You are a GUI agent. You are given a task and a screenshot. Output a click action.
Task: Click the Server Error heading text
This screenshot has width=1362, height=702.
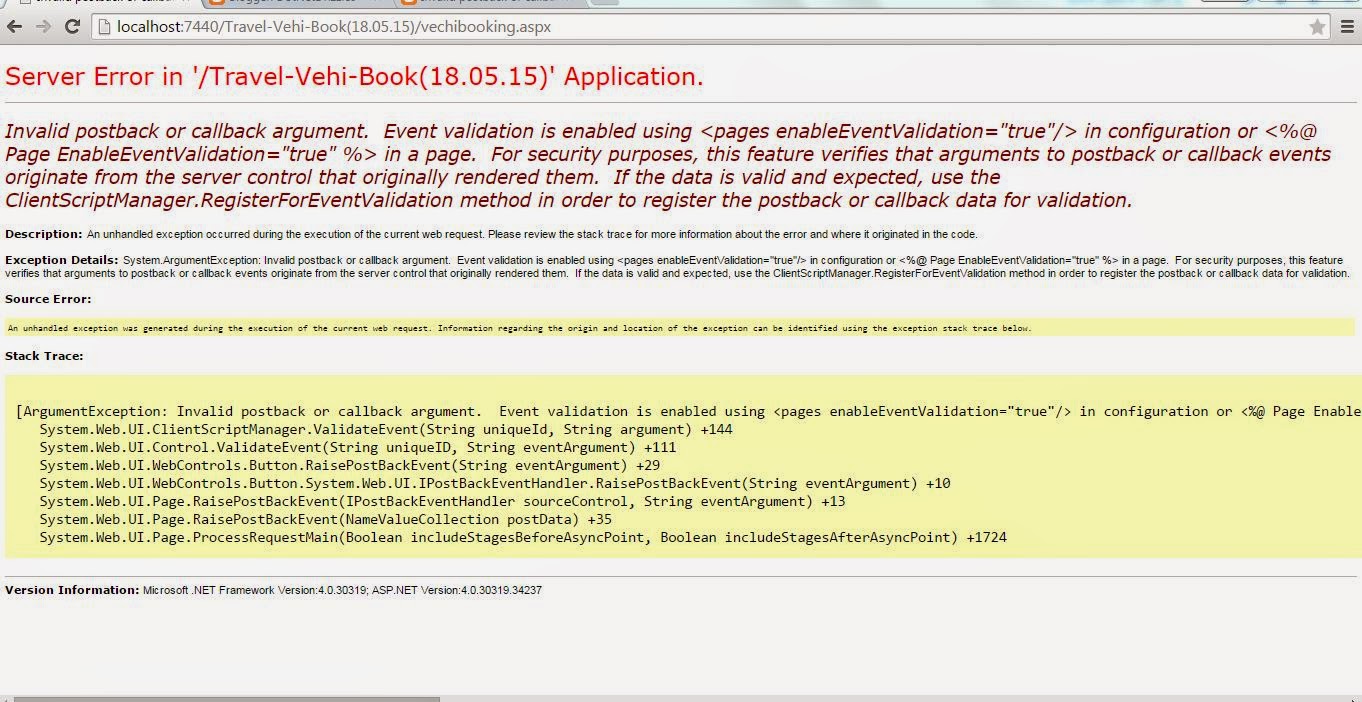[354, 77]
